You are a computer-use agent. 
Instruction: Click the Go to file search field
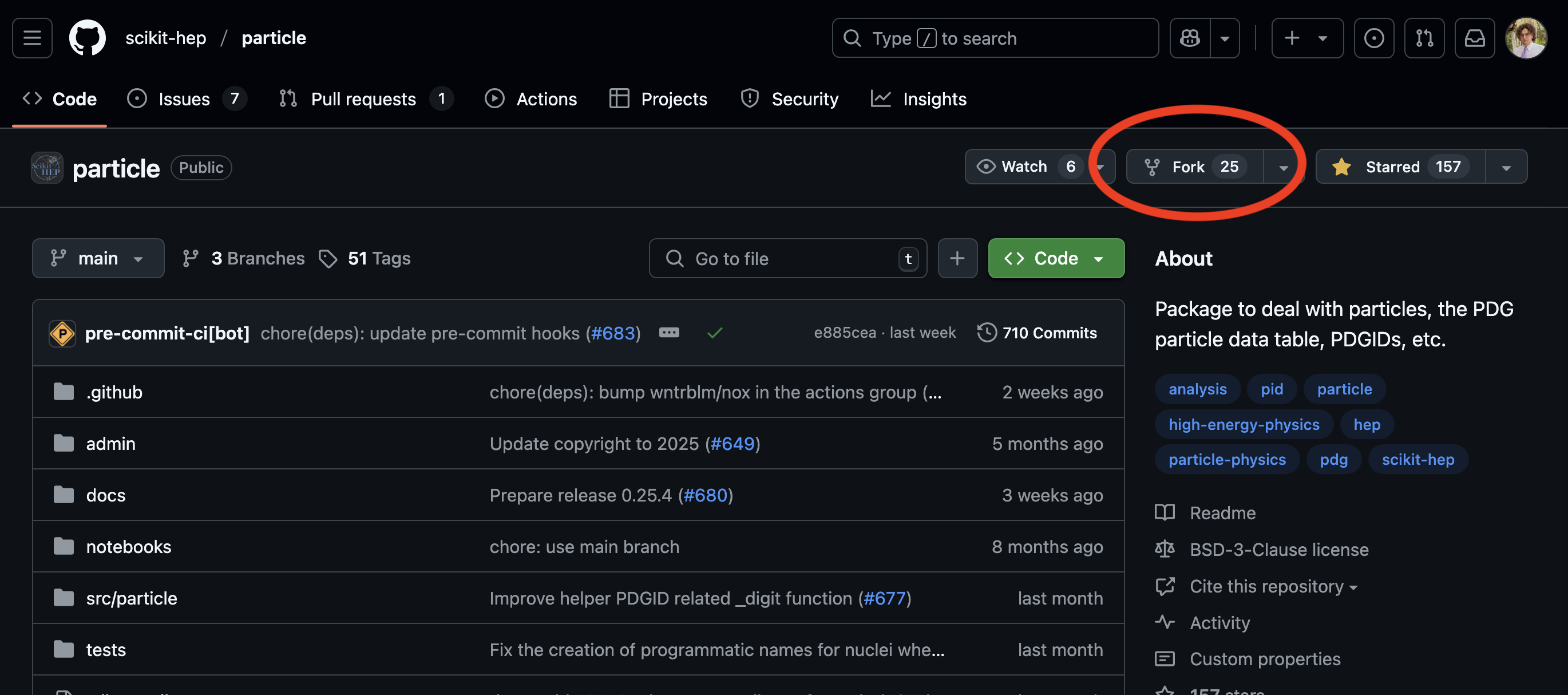point(788,258)
